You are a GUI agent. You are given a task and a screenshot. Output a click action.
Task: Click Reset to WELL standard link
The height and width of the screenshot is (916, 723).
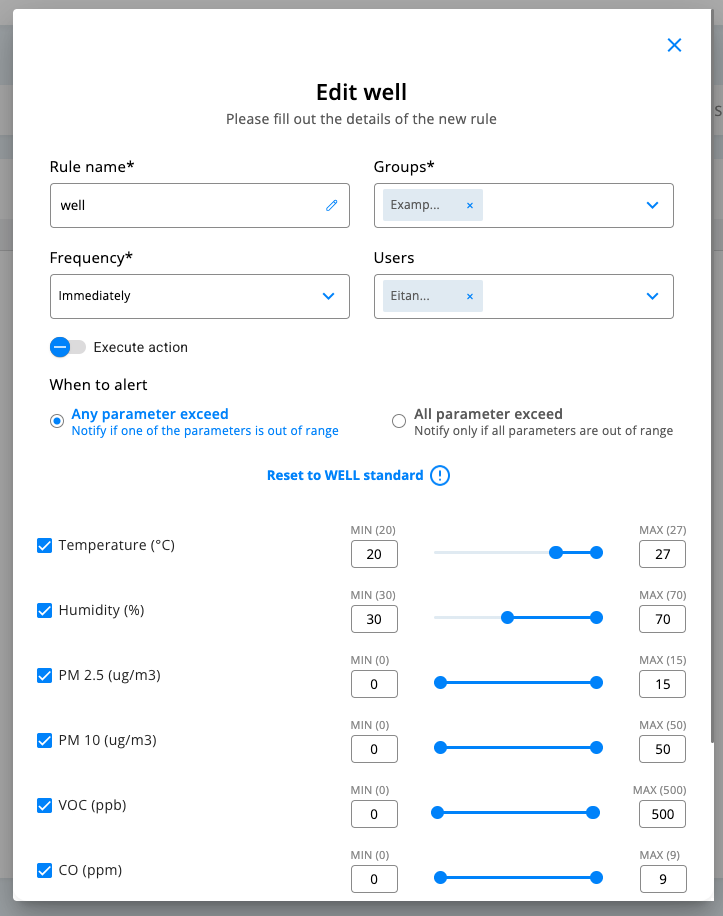coord(345,475)
